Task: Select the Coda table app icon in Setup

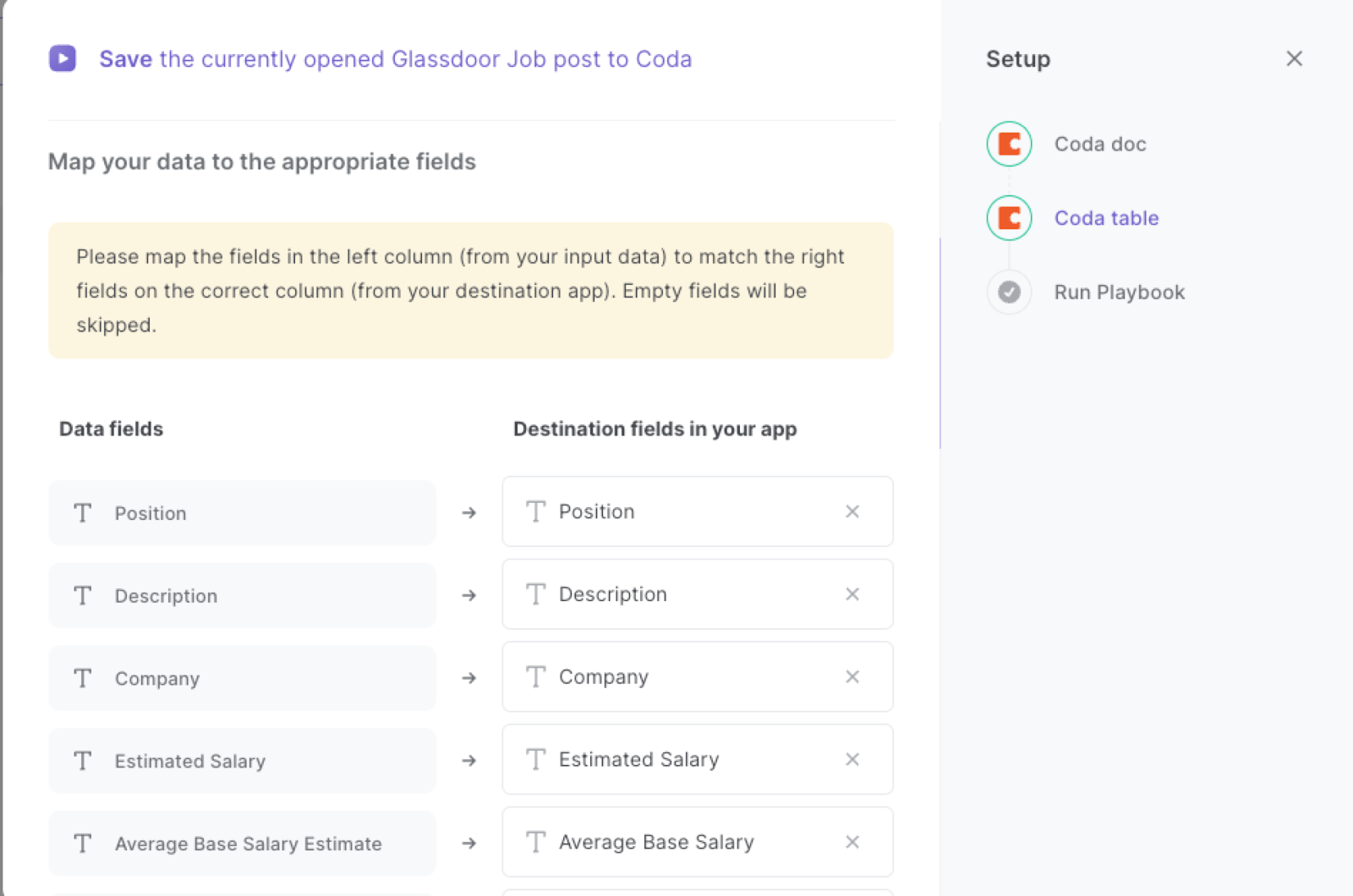Action: coord(1009,218)
